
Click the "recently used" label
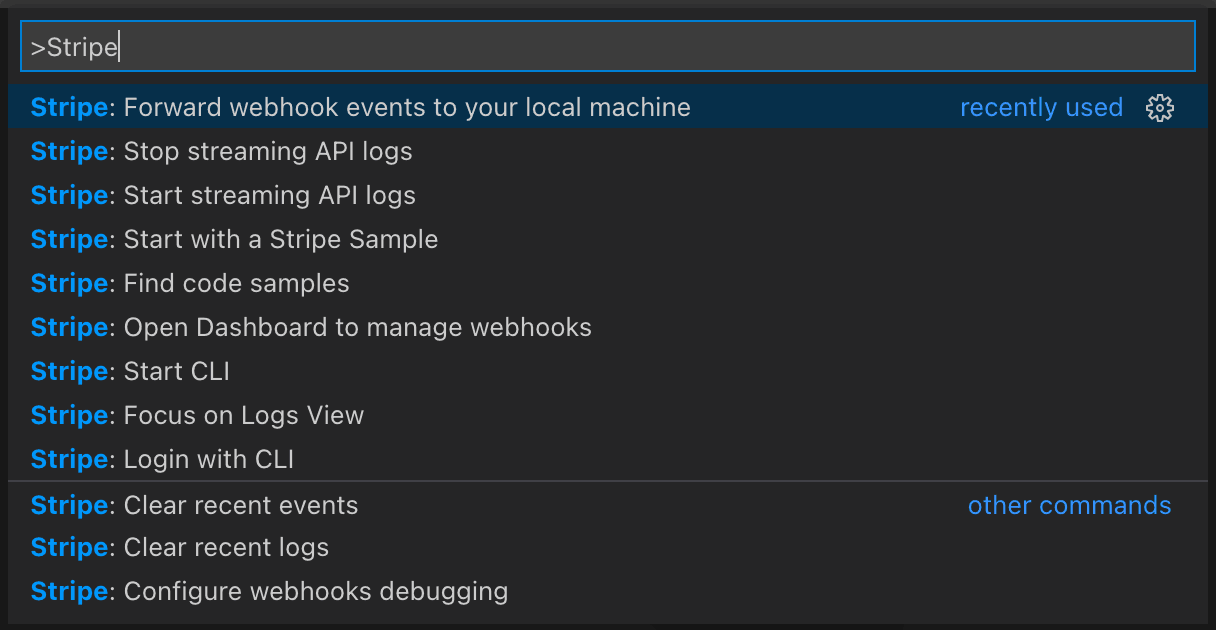pyautogui.click(x=1041, y=107)
